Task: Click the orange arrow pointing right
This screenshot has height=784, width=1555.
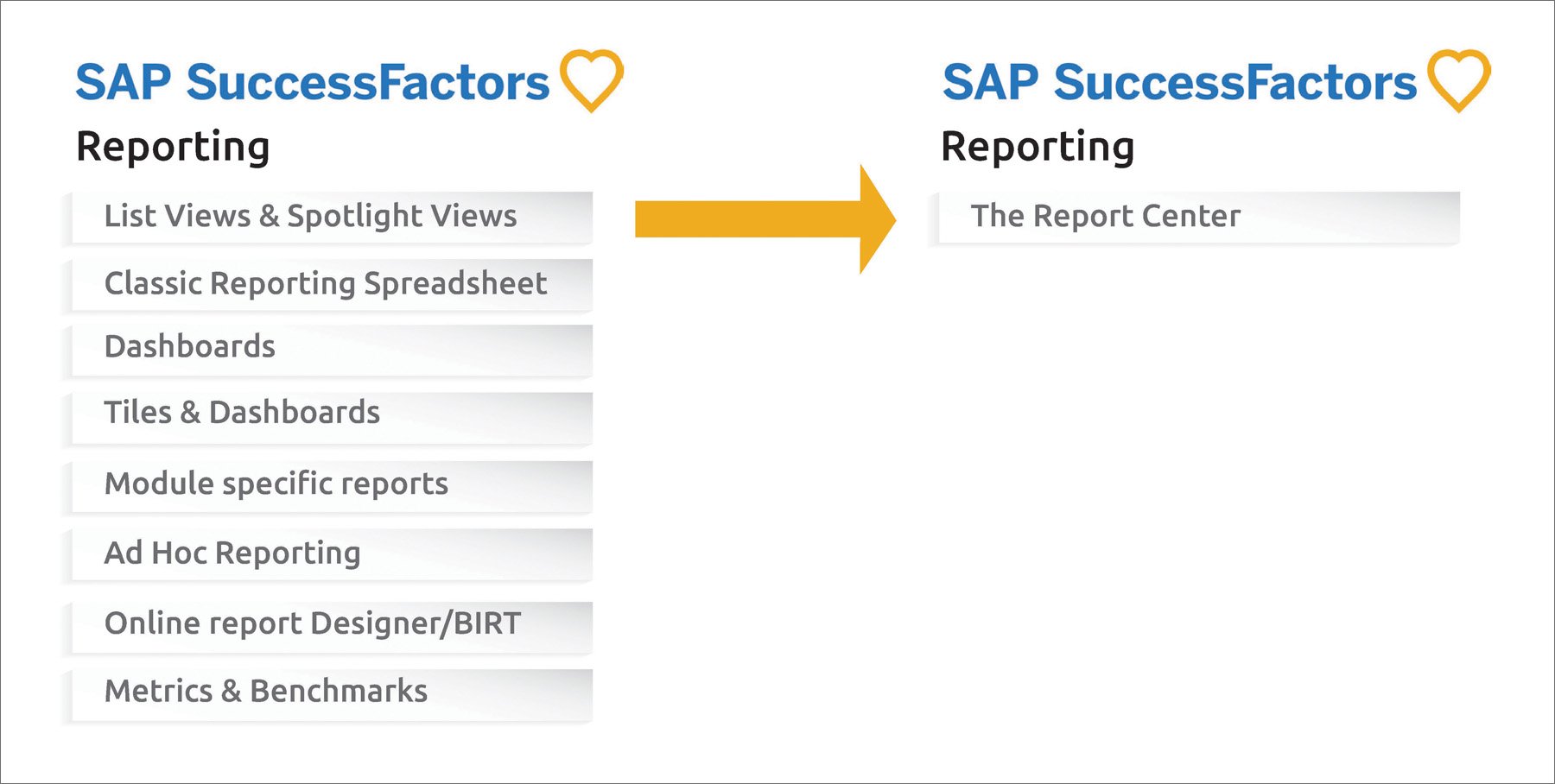Action: pos(765,219)
